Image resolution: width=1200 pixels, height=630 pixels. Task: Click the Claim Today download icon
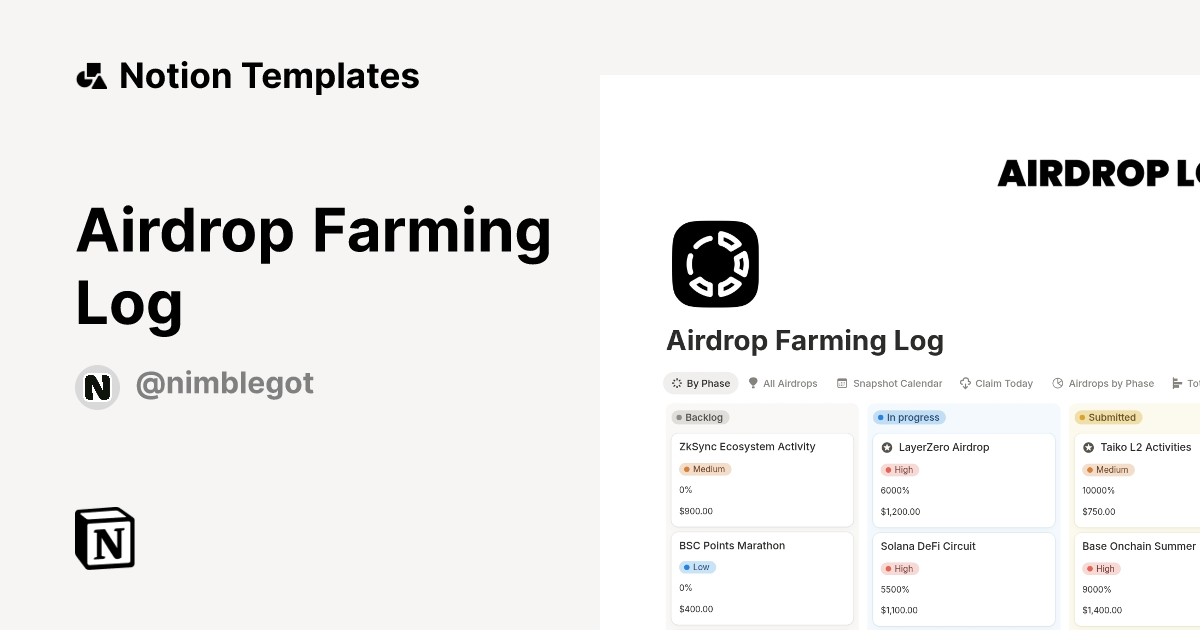[964, 383]
